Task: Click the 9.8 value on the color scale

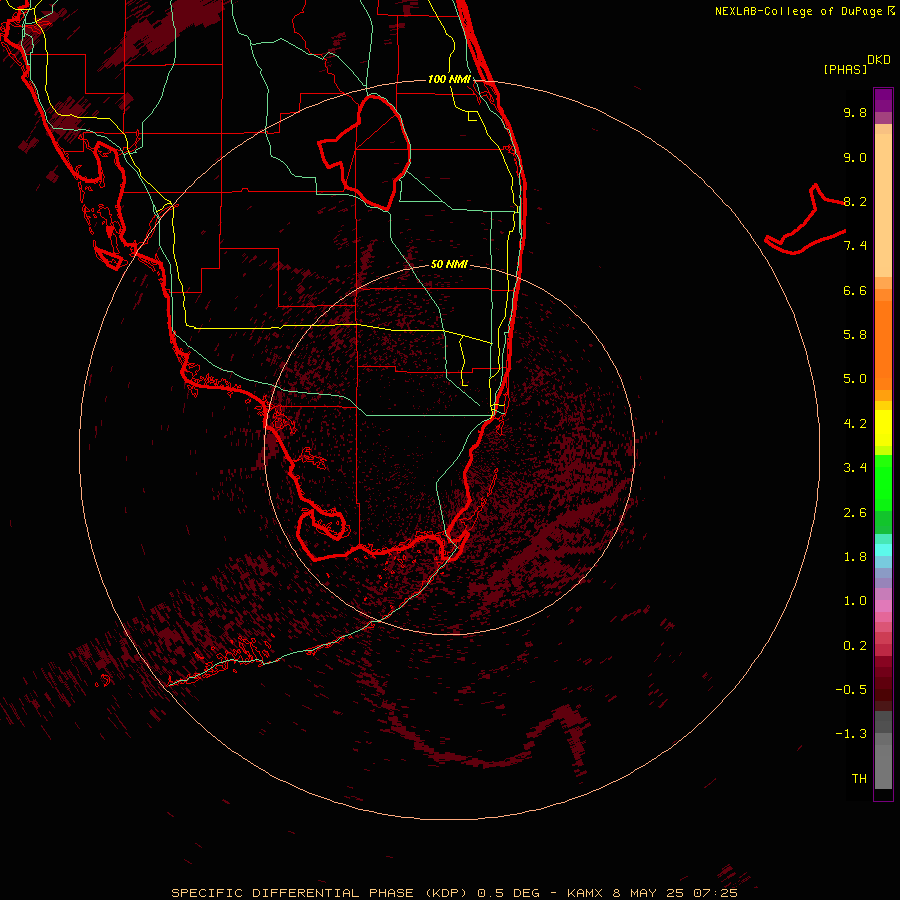Action: point(855,112)
